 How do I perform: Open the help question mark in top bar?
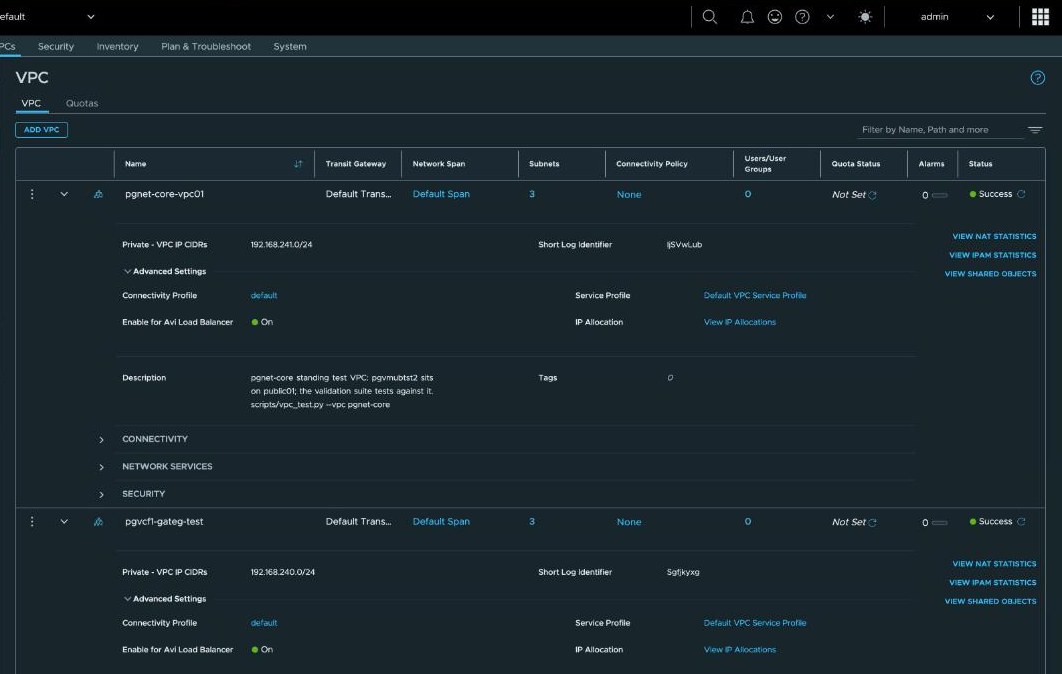pos(802,17)
